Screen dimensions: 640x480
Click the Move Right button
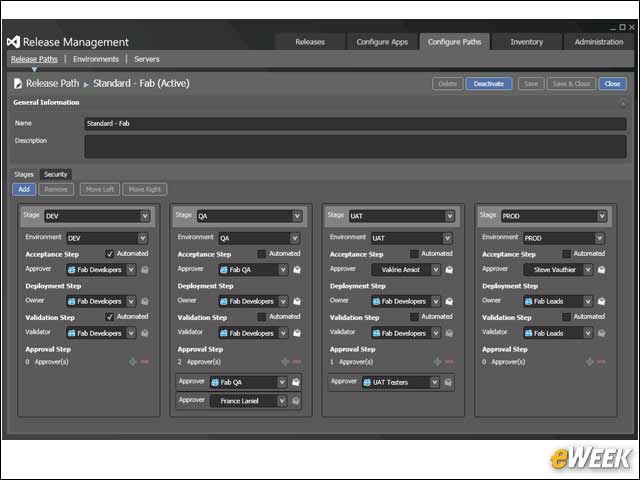(144, 189)
